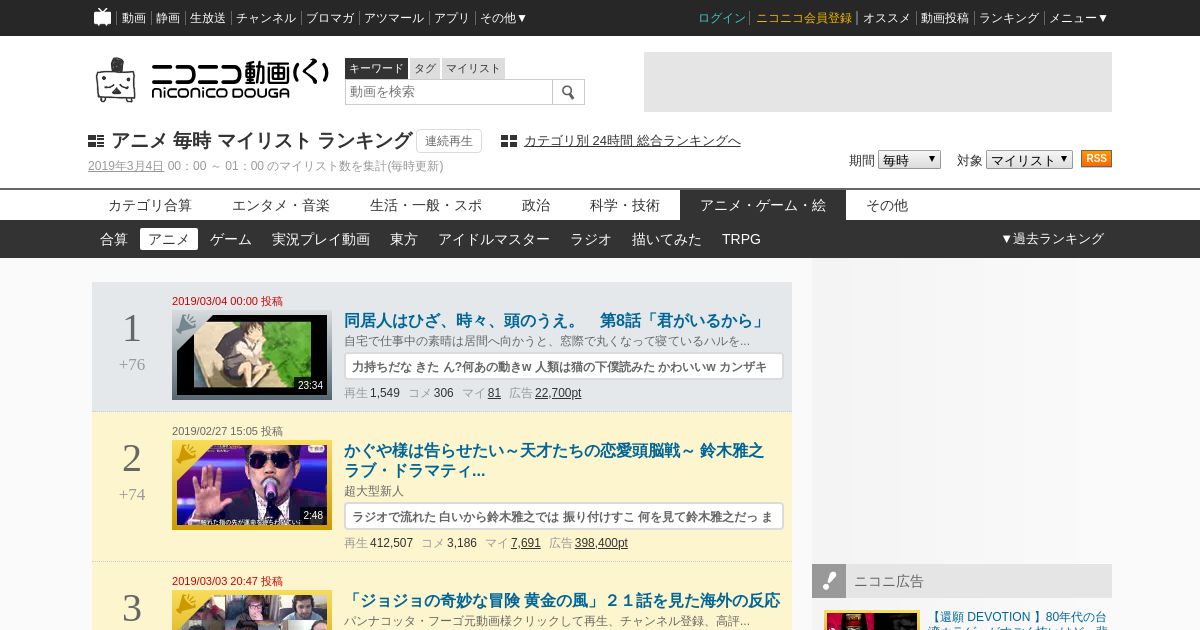The height and width of the screenshot is (630, 1200).
Task: Select 合算 subcategory
Action: tap(114, 239)
